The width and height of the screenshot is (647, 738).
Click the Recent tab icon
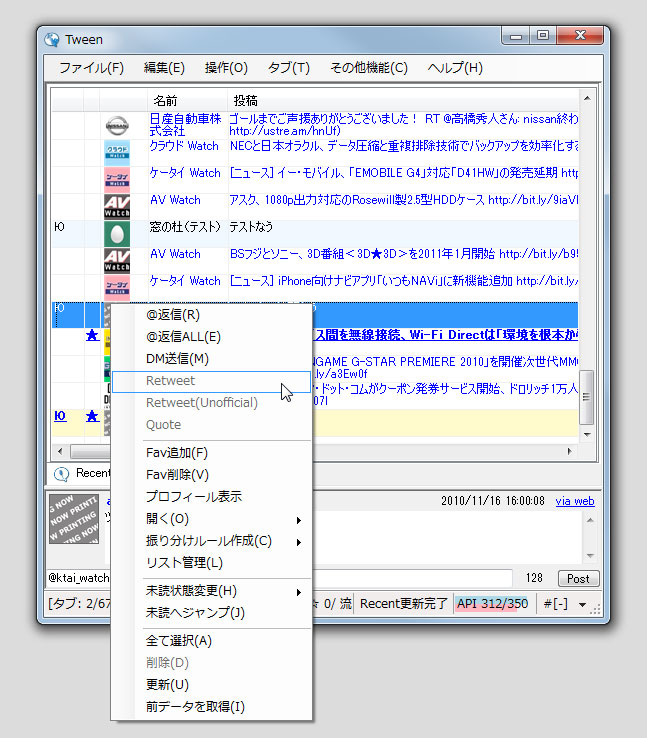61,474
